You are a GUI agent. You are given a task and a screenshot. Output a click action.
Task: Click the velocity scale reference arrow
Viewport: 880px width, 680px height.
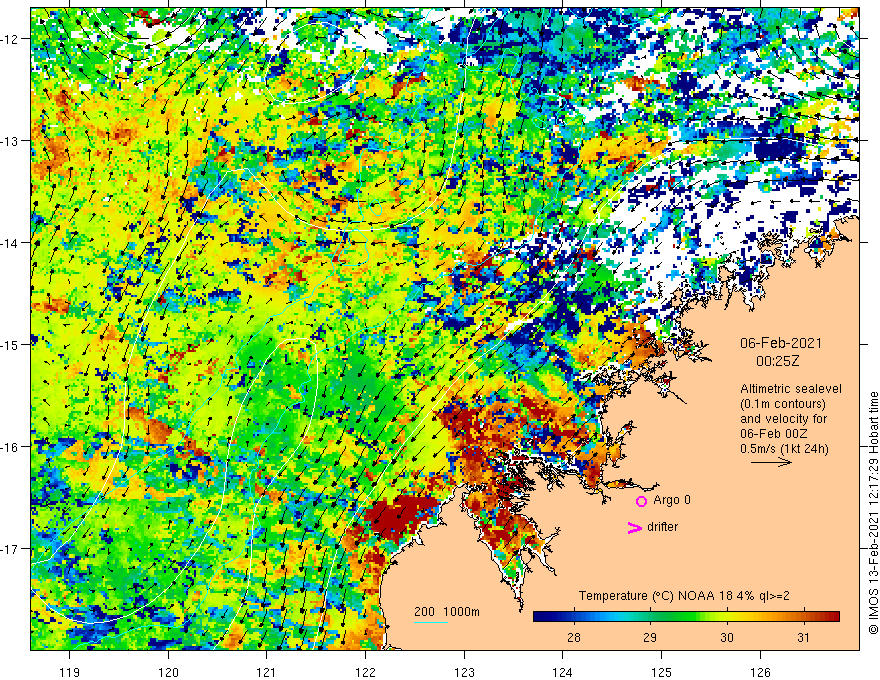tap(771, 462)
